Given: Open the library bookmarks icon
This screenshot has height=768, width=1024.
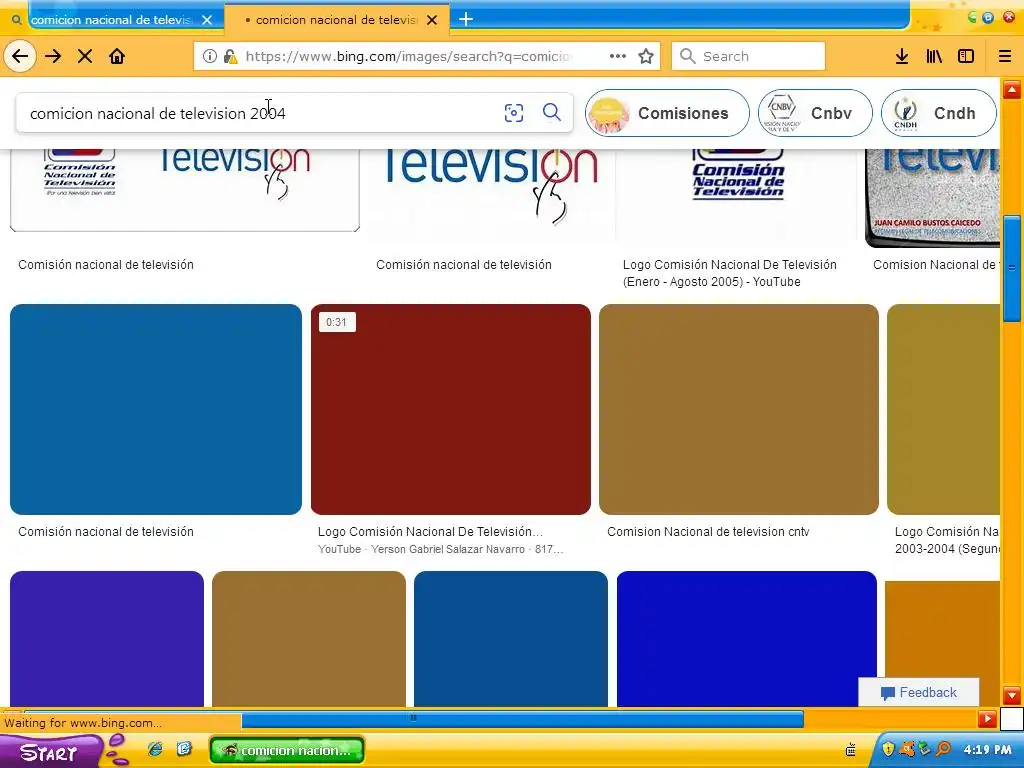Looking at the screenshot, I should [934, 56].
